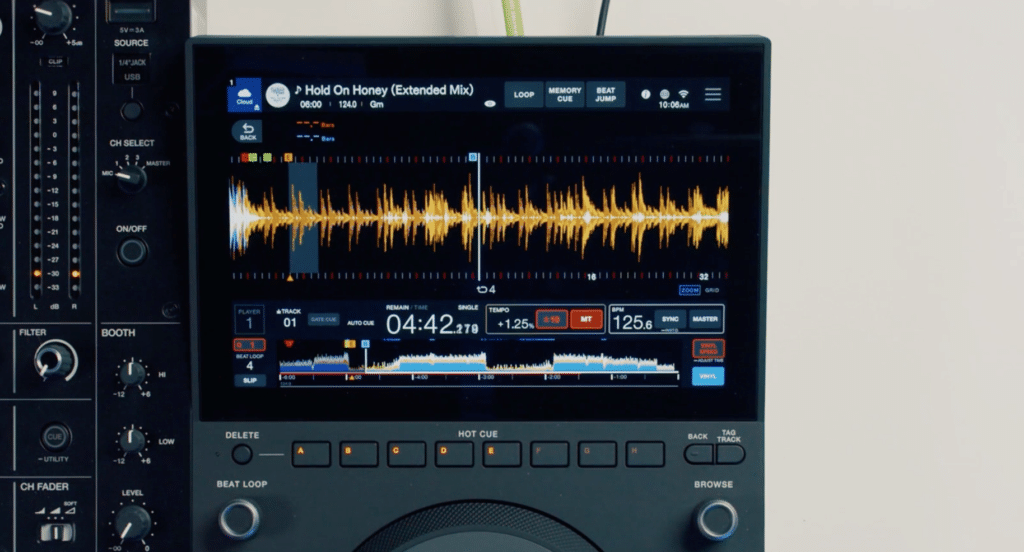1024x552 pixels.
Task: Tap the Gm key label
Action: [377, 105]
